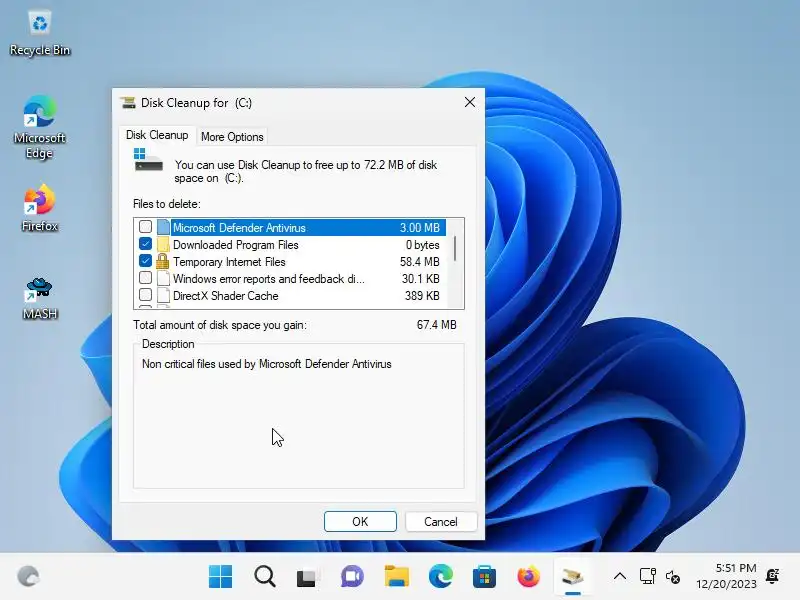
Task: Click the muted volume tray icon
Action: tap(672, 577)
